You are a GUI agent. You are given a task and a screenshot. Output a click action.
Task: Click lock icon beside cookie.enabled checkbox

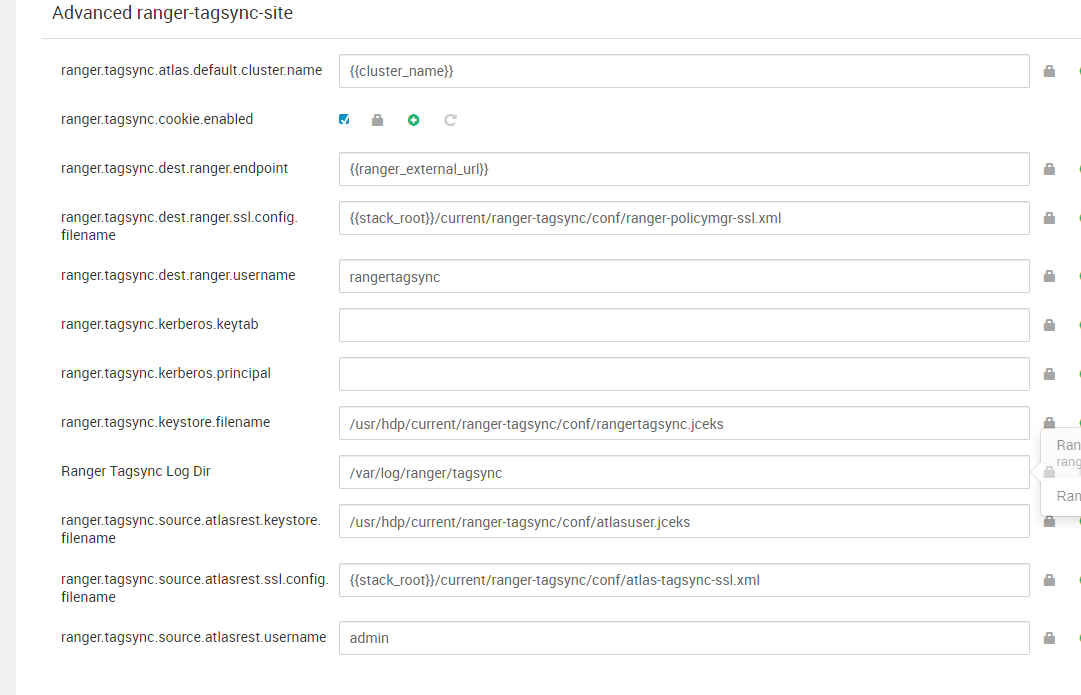click(x=377, y=120)
